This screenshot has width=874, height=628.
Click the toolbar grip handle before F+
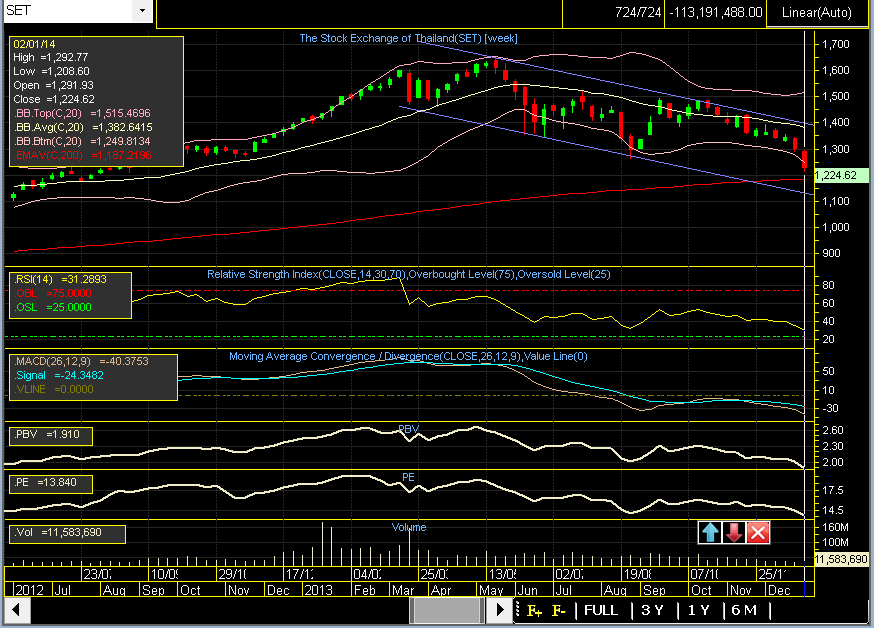(518, 610)
